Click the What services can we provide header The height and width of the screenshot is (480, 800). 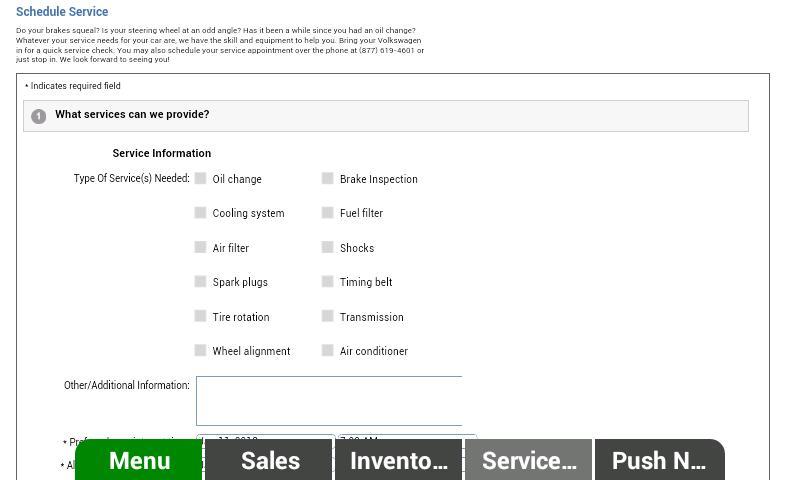pyautogui.click(x=132, y=115)
